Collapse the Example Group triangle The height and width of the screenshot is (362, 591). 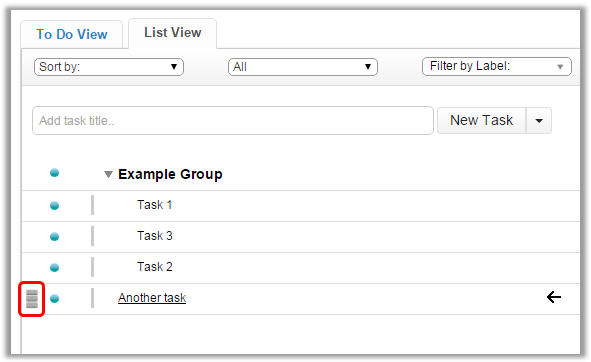click(109, 174)
